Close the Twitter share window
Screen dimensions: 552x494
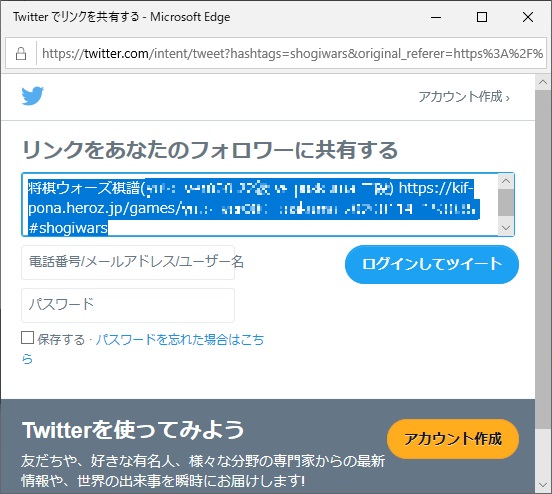tap(528, 17)
